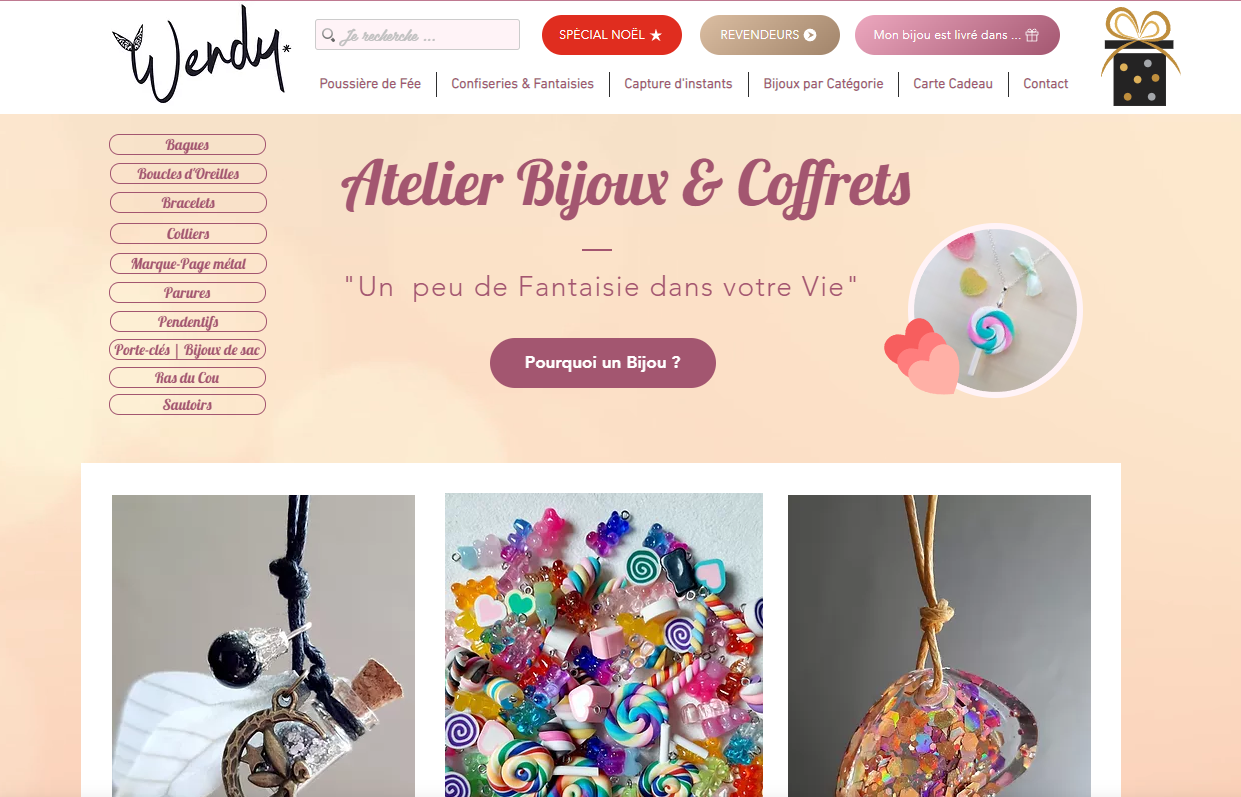1241x797 pixels.
Task: Expand the Bijoux par Catégorie menu
Action: click(823, 84)
